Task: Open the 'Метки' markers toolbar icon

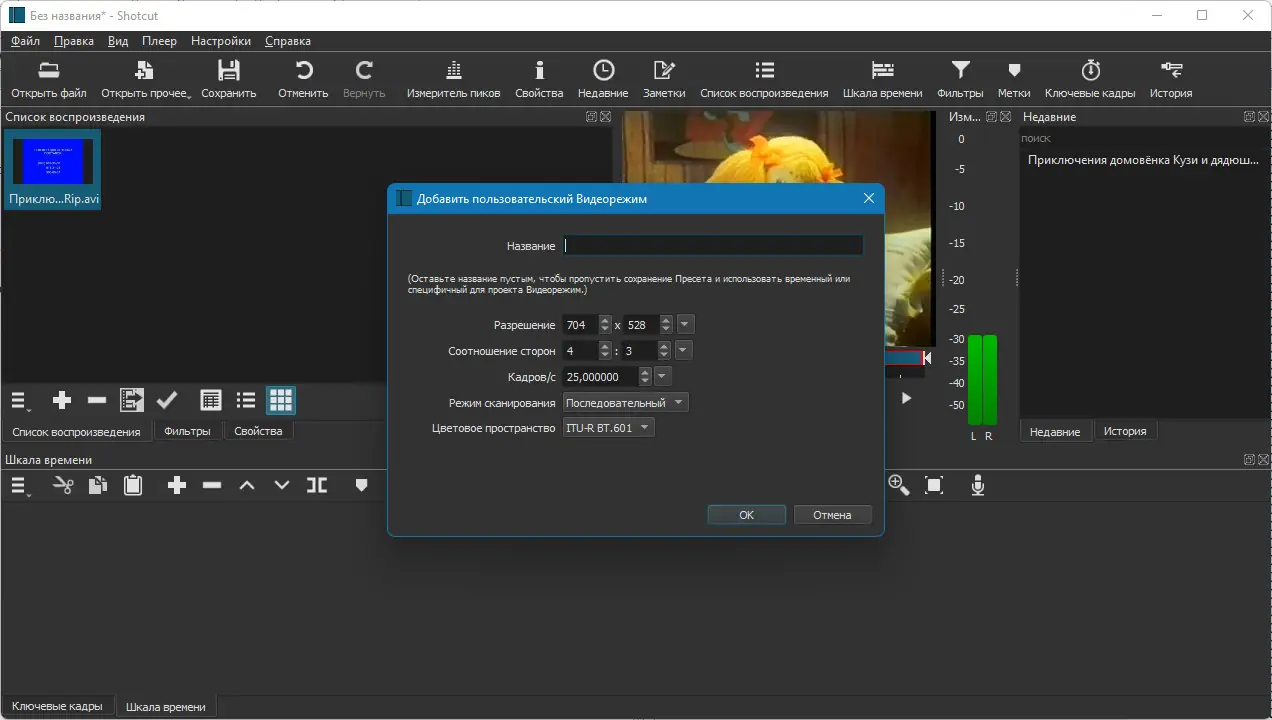Action: tap(1014, 70)
